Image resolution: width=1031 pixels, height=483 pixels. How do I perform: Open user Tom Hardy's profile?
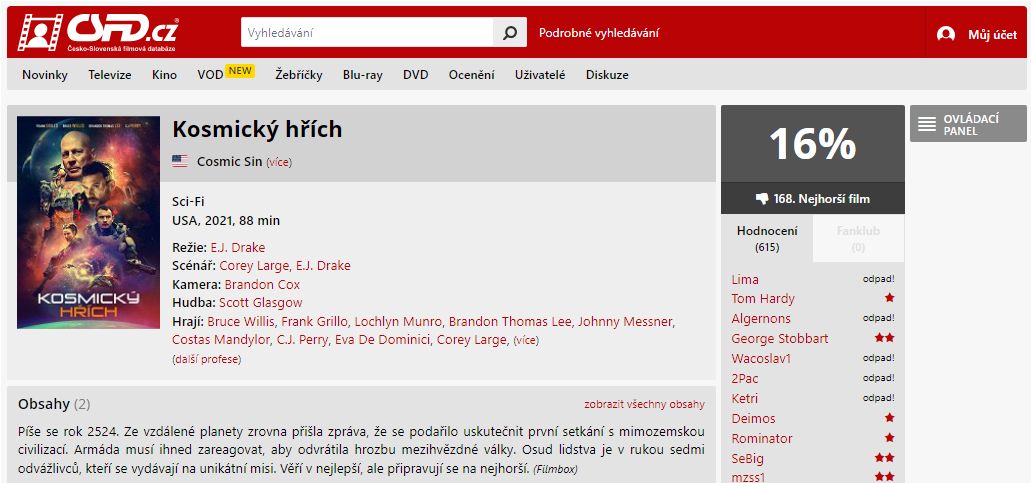[763, 299]
